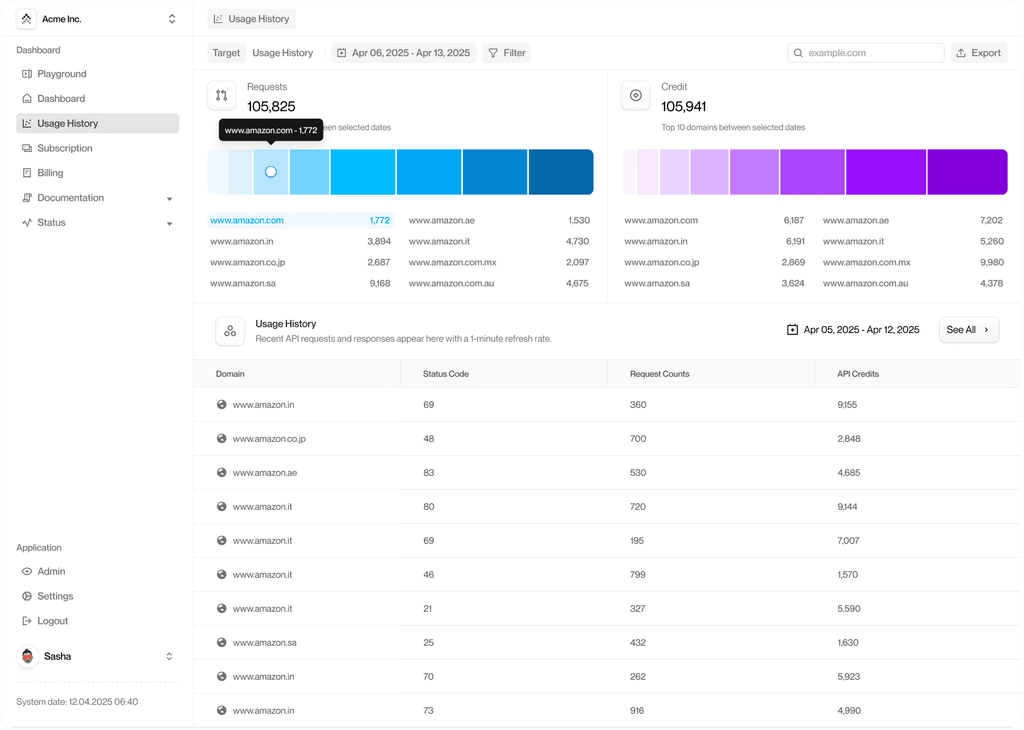
Task: Click the Logout icon
Action: (27, 621)
